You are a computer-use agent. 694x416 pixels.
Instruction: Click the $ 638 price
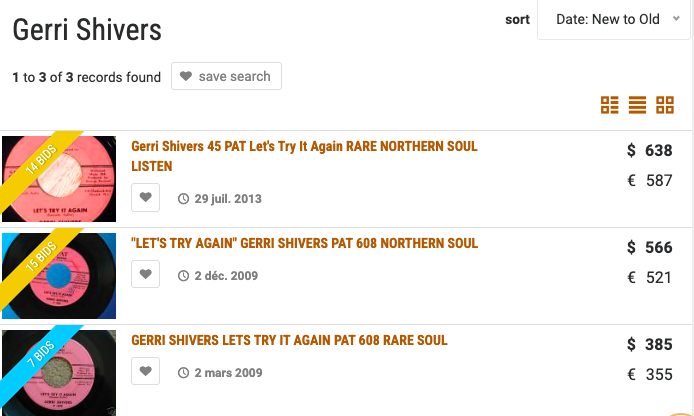point(649,150)
